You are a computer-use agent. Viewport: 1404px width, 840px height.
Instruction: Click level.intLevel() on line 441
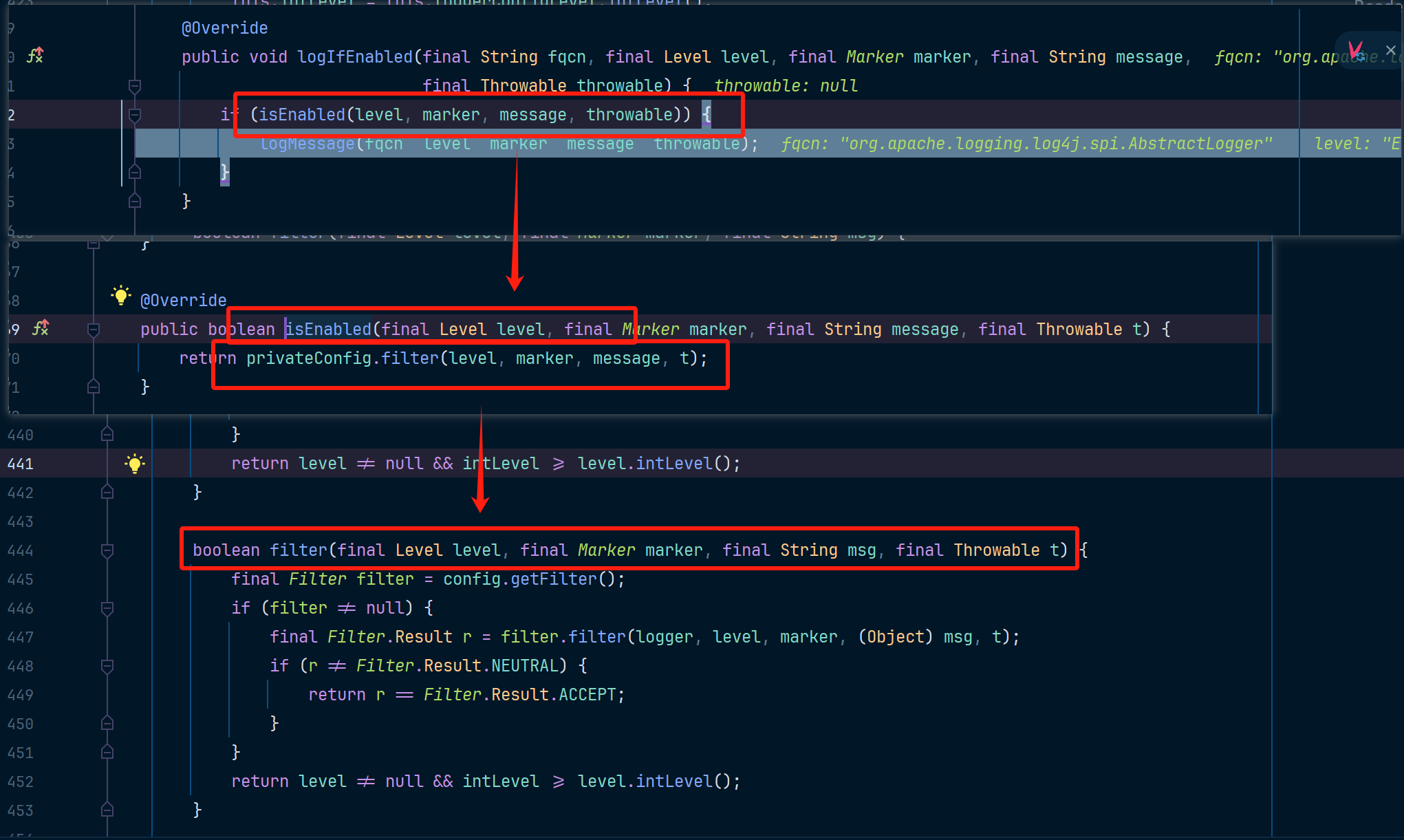[654, 464]
